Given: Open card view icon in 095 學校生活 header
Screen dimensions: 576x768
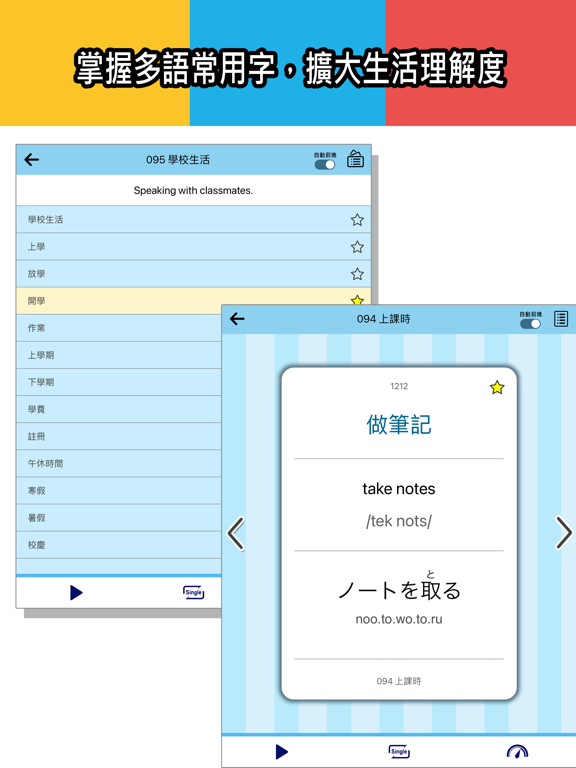Looking at the screenshot, I should click(355, 159).
